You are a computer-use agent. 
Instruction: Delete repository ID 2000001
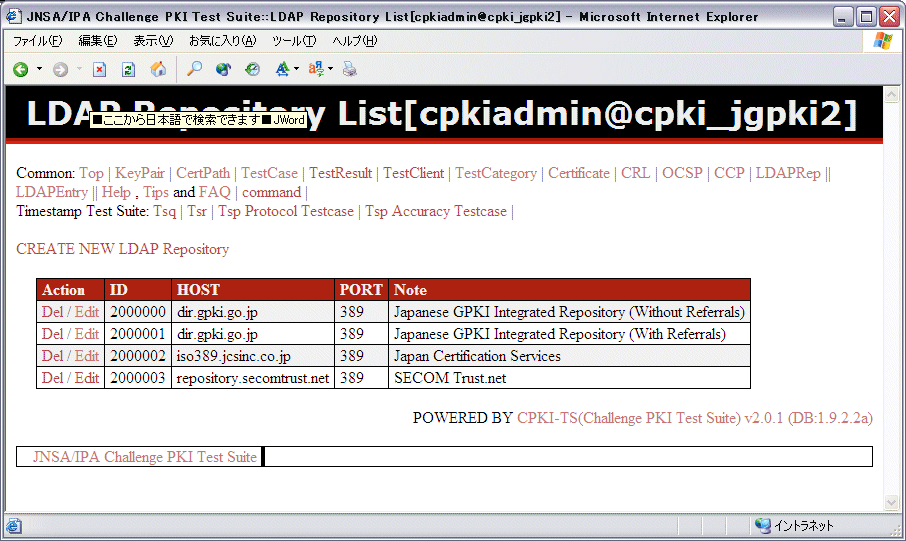(53, 334)
